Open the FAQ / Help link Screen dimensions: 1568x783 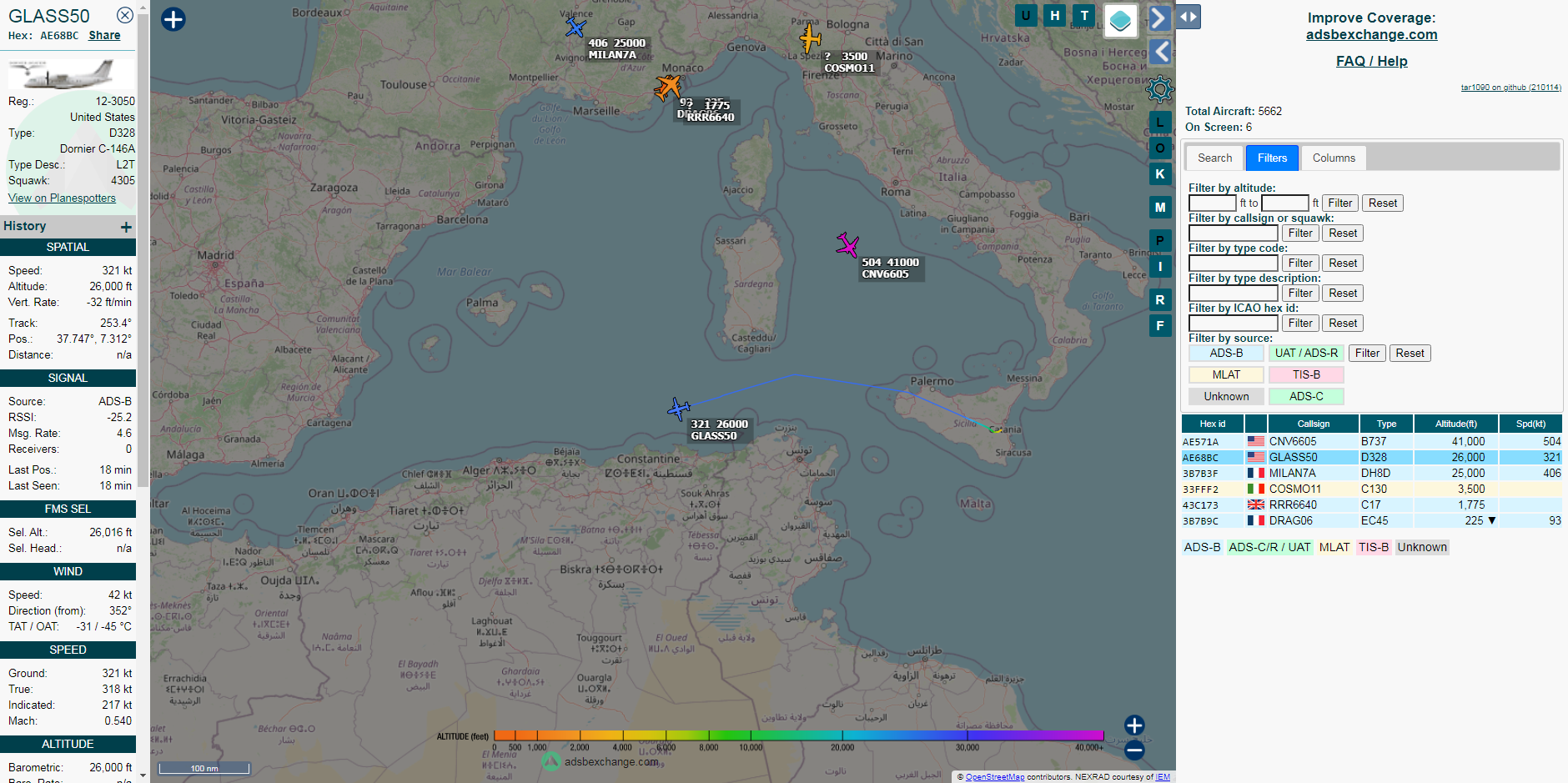[x=1371, y=61]
